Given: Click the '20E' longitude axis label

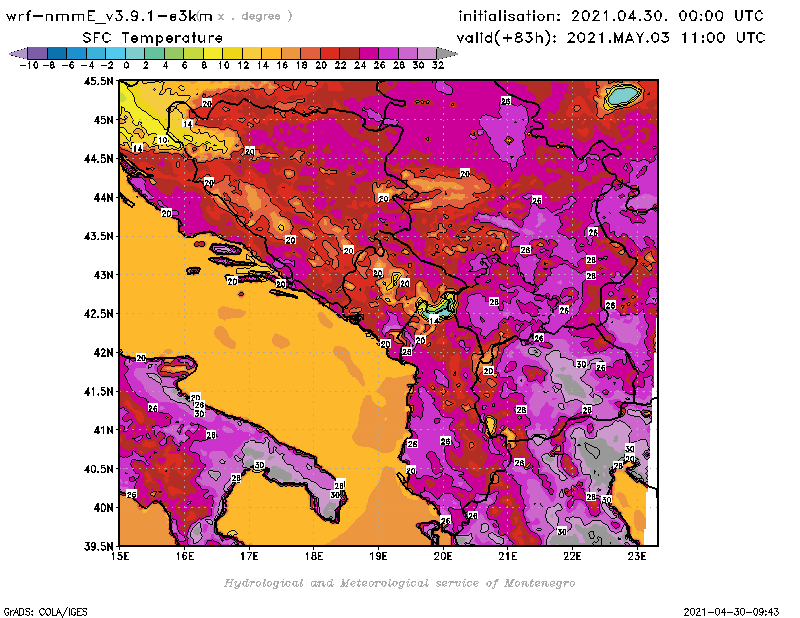Looking at the screenshot, I should [x=443, y=556].
